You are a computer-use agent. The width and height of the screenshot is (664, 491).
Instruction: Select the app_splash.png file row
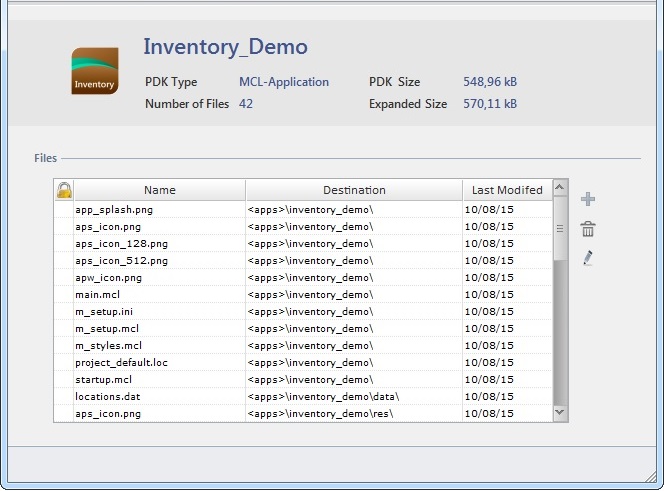pyautogui.click(x=114, y=210)
